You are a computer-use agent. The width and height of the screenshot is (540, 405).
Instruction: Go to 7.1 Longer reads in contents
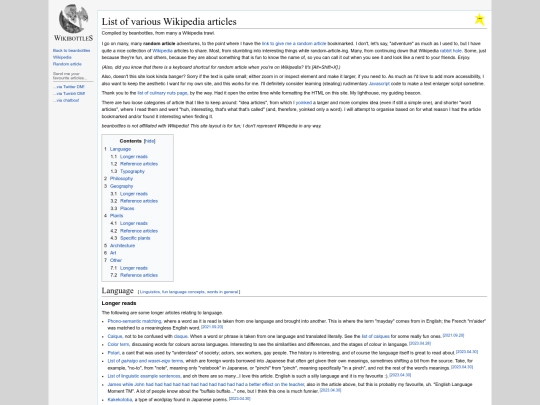(134, 268)
